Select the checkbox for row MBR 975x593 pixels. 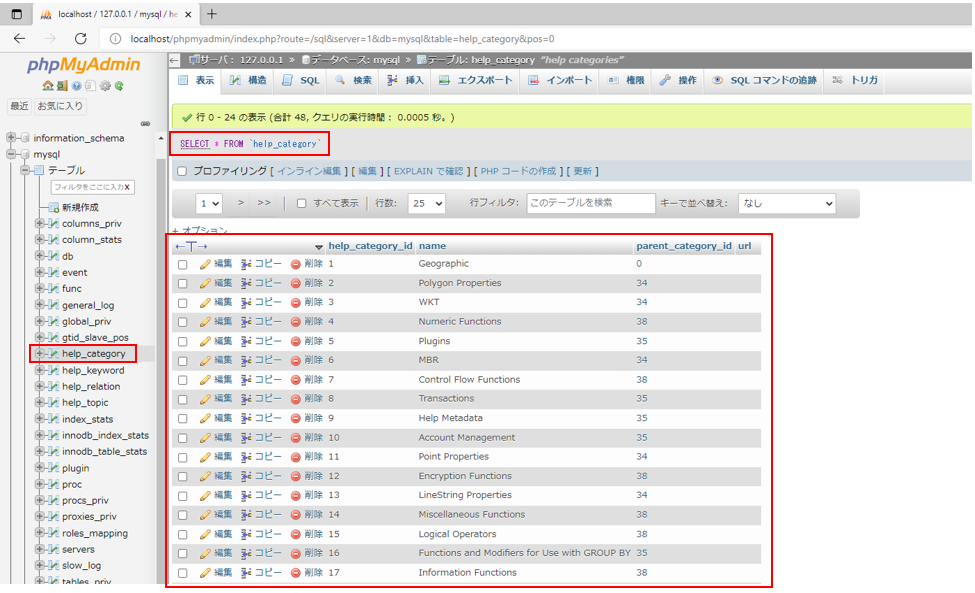182,361
